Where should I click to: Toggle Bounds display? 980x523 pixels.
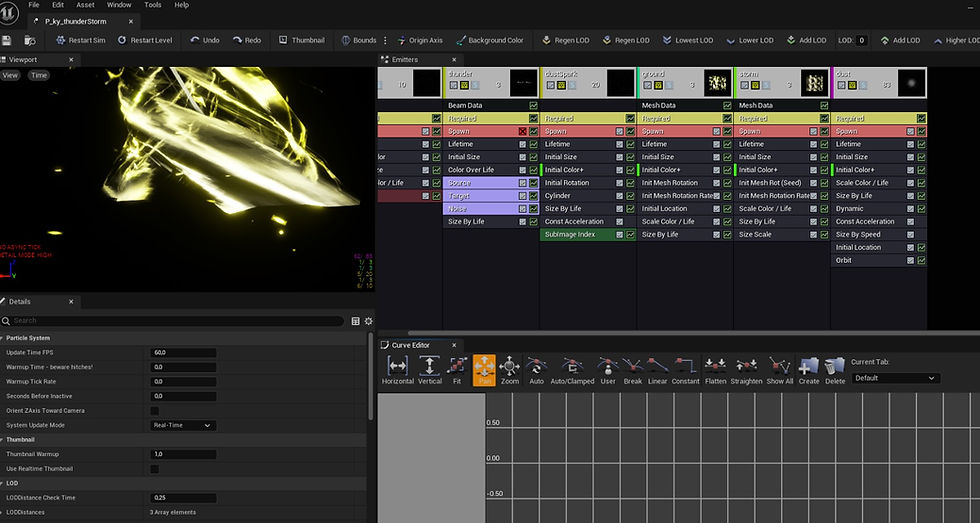point(359,40)
